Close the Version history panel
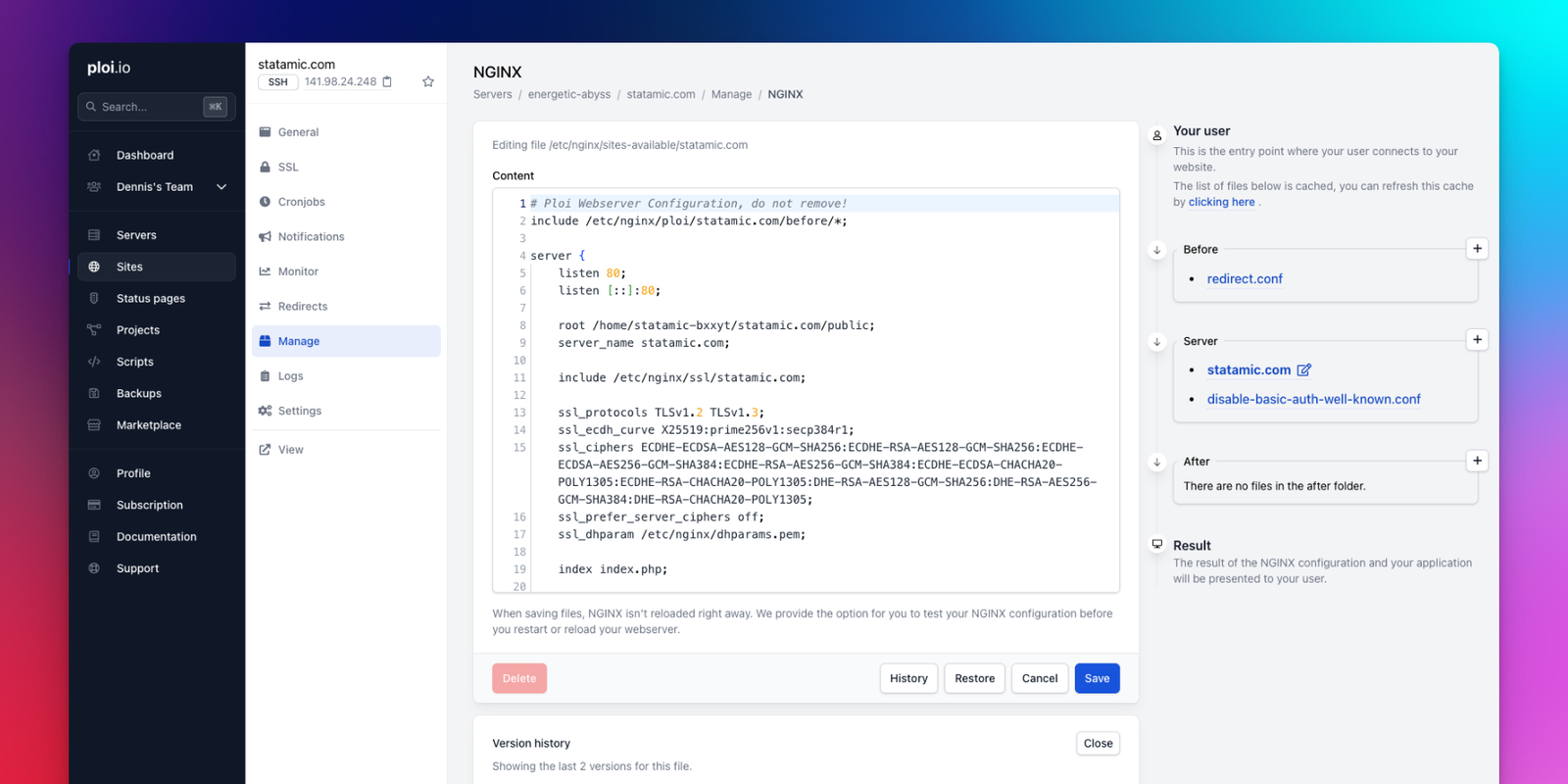1568x784 pixels. pyautogui.click(x=1098, y=744)
